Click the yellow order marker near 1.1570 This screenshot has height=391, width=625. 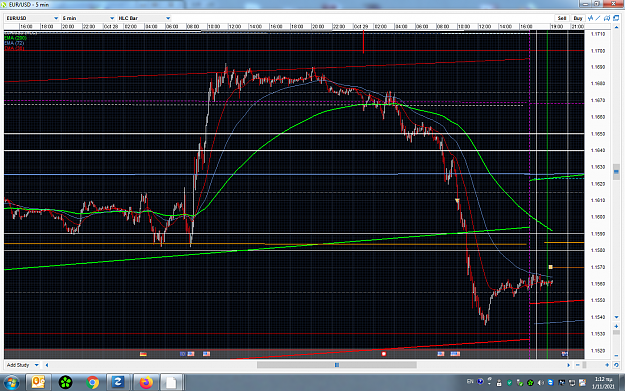[x=550, y=267]
